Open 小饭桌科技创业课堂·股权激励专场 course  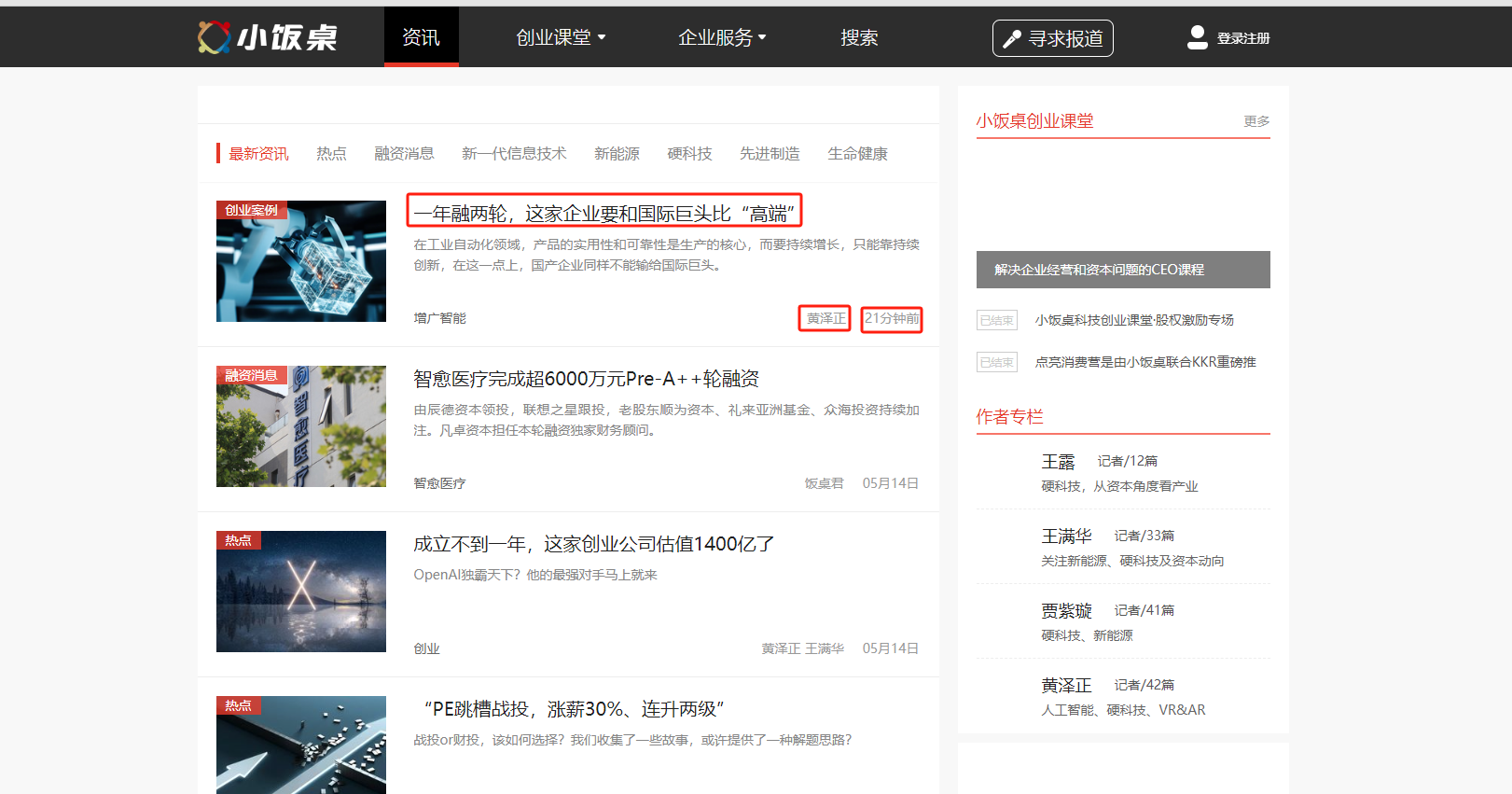pyautogui.click(x=1134, y=320)
